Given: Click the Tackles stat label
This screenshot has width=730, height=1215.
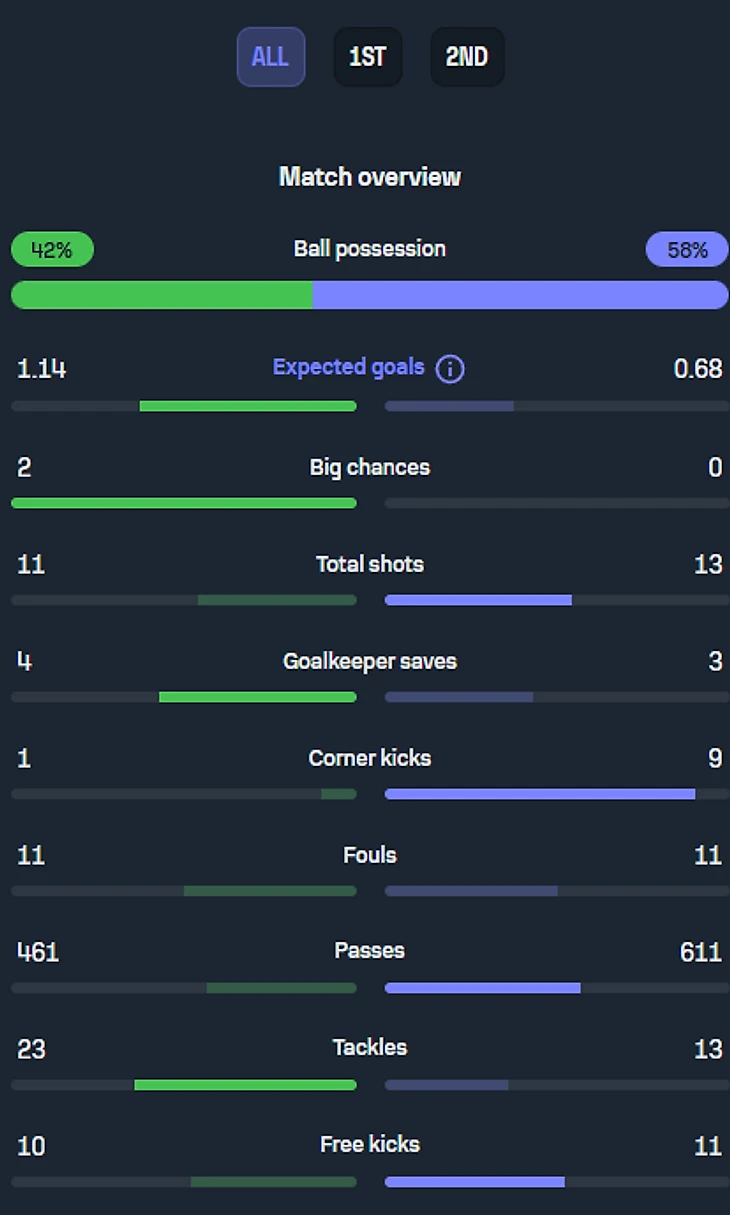Looking at the screenshot, I should [x=370, y=1047].
